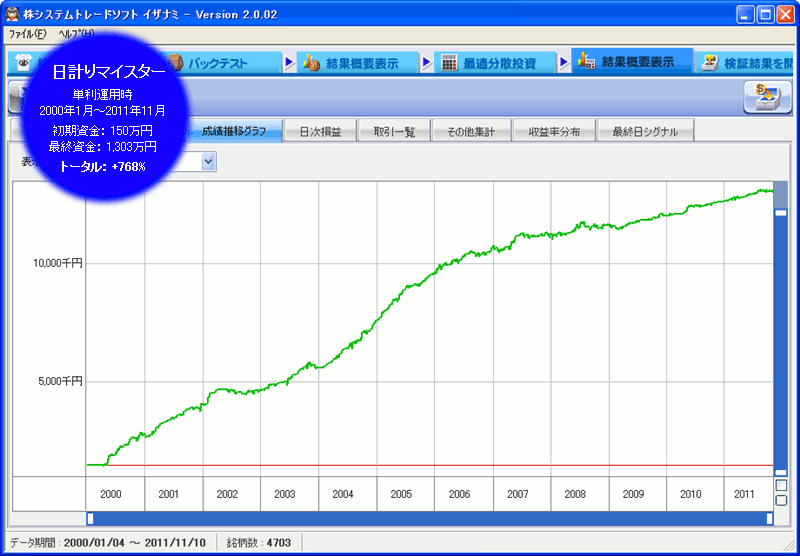Select the inactive 結果概要表示 tab after バックテスト
This screenshot has width=800, height=556.
[357, 63]
